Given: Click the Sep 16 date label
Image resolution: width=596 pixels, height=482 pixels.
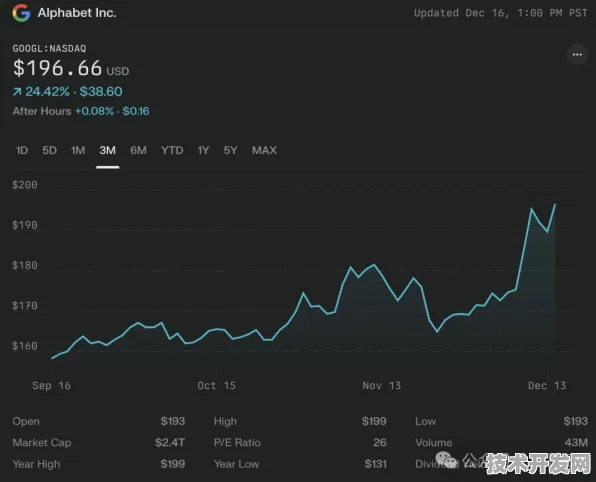Looking at the screenshot, I should point(51,385).
